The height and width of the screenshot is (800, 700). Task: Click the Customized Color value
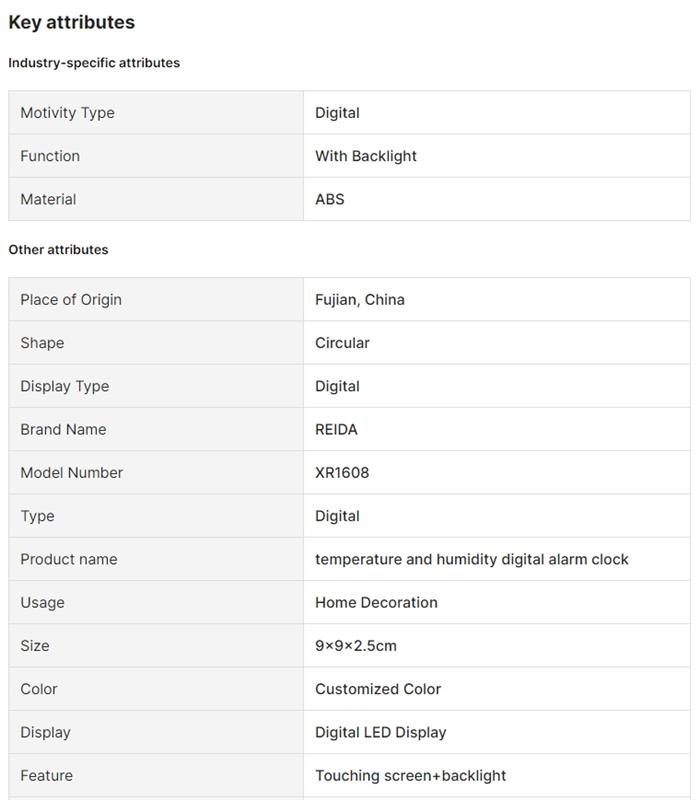pyautogui.click(x=378, y=689)
